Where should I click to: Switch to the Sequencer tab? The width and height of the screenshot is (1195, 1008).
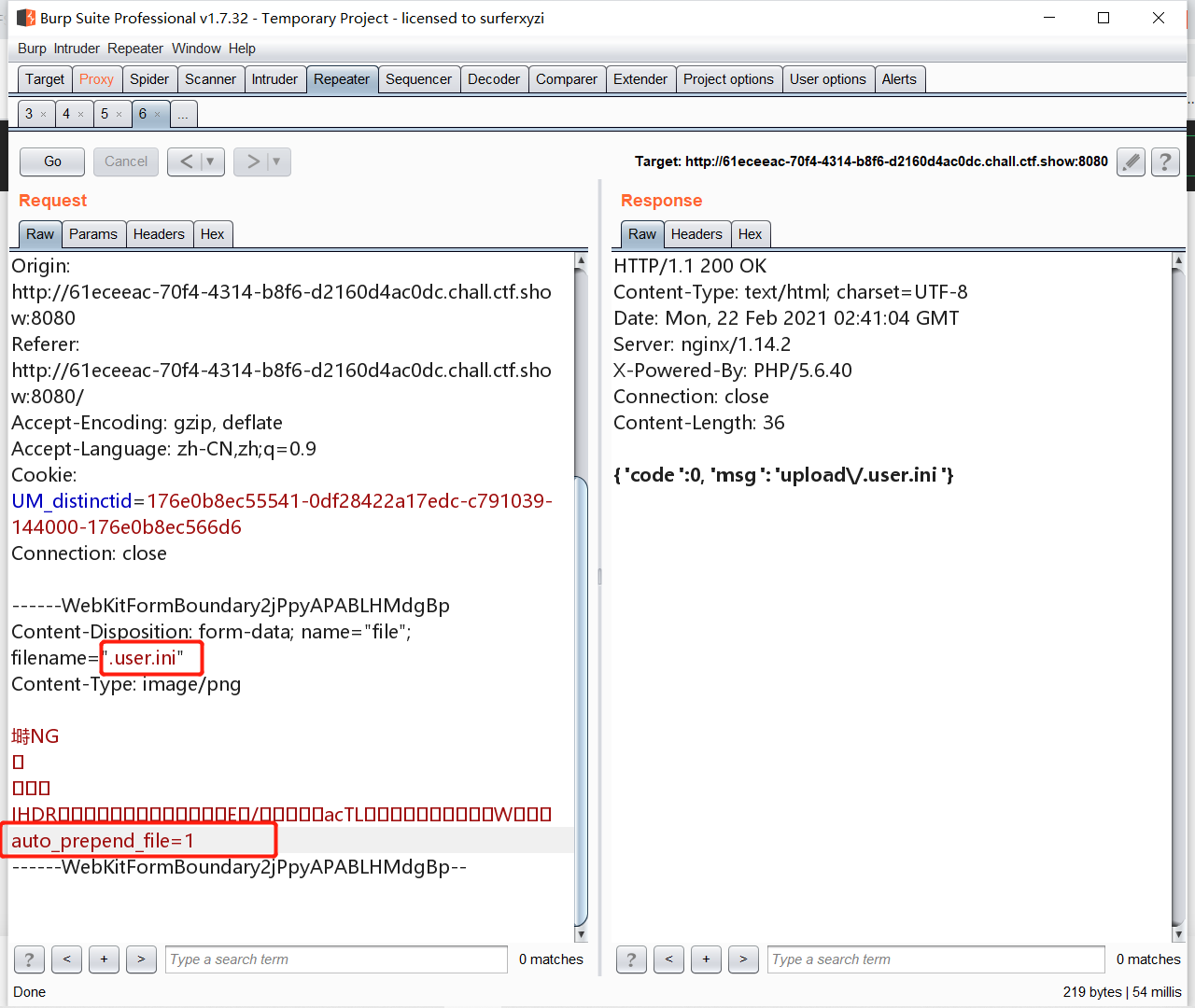418,79
